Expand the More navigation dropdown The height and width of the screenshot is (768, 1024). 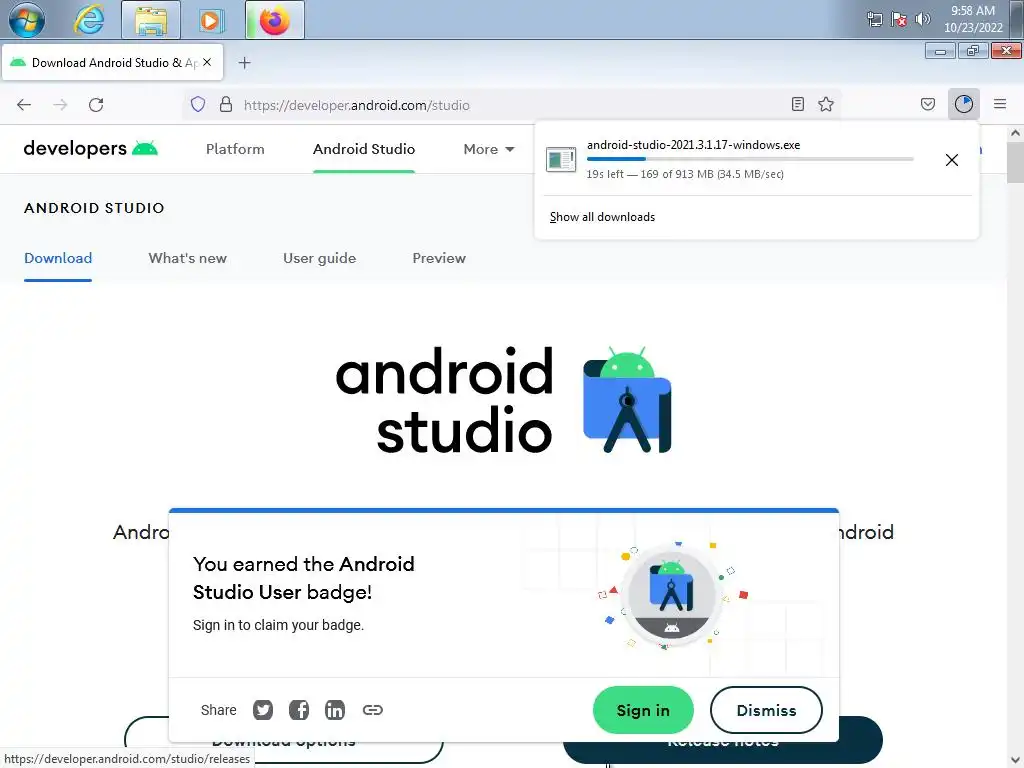[489, 149]
